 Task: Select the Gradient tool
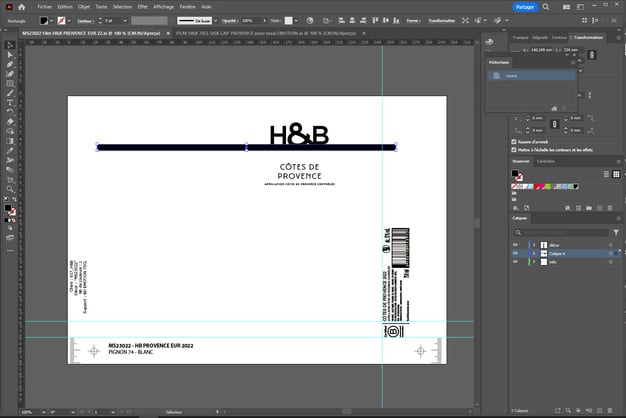point(10,141)
